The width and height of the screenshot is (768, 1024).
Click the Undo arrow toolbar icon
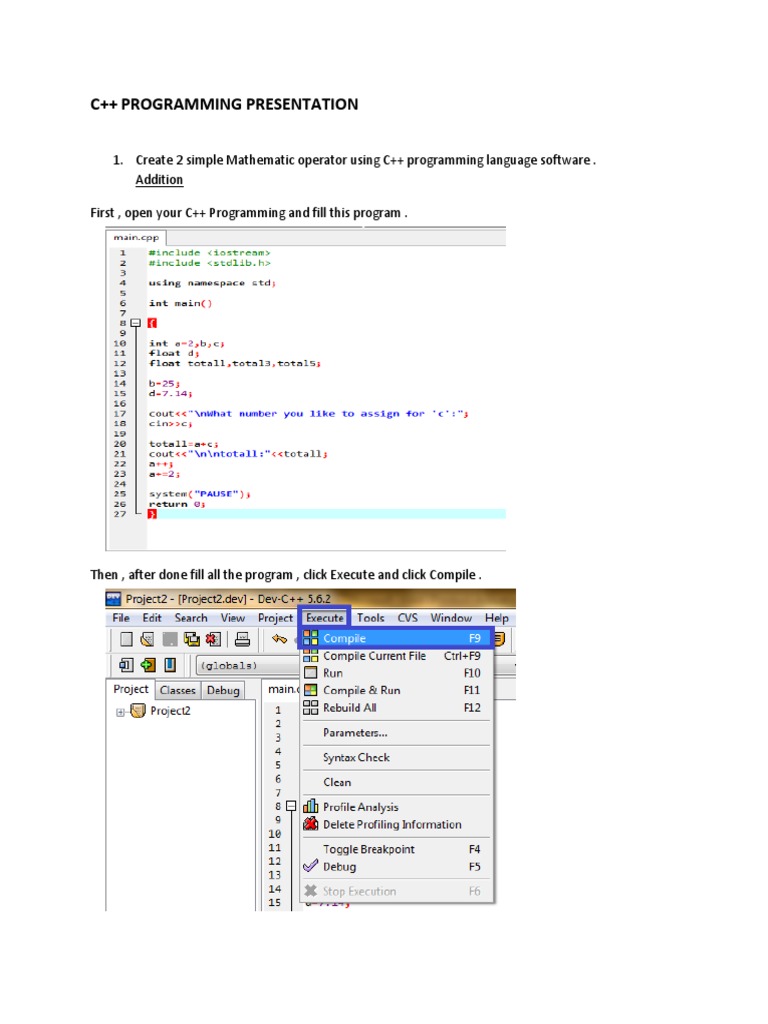[280, 639]
